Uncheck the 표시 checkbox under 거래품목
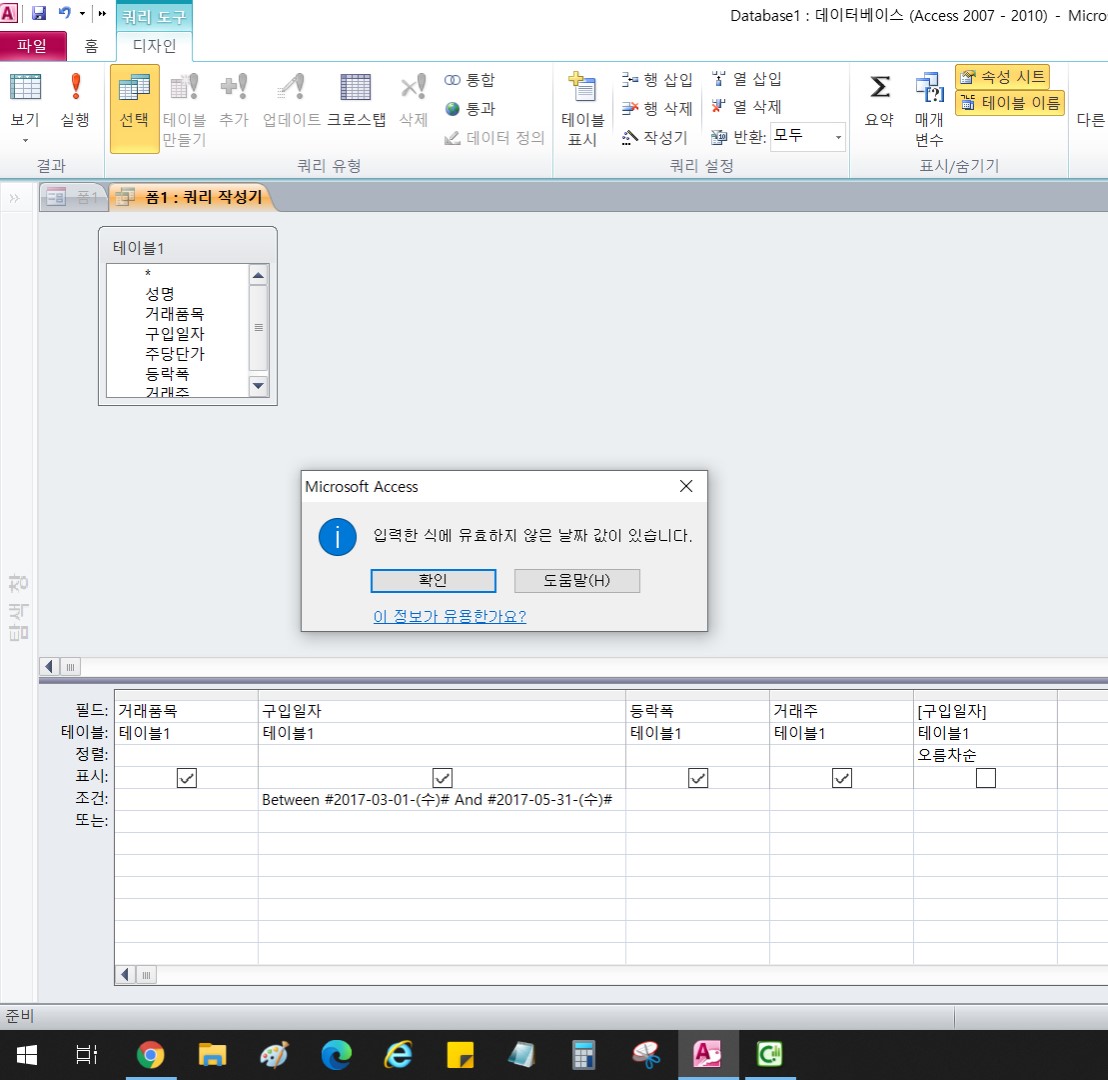Image resolution: width=1108 pixels, height=1080 pixels. pos(186,778)
